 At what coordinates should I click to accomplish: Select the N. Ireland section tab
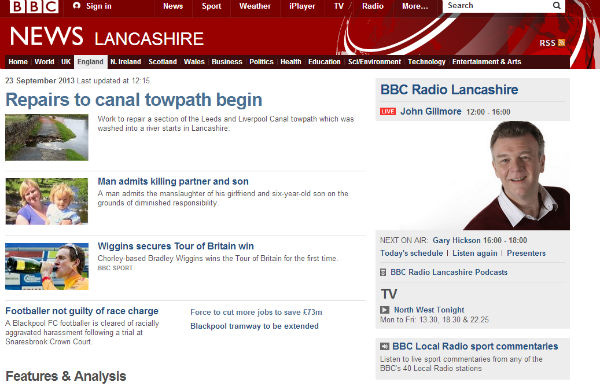pyautogui.click(x=126, y=62)
